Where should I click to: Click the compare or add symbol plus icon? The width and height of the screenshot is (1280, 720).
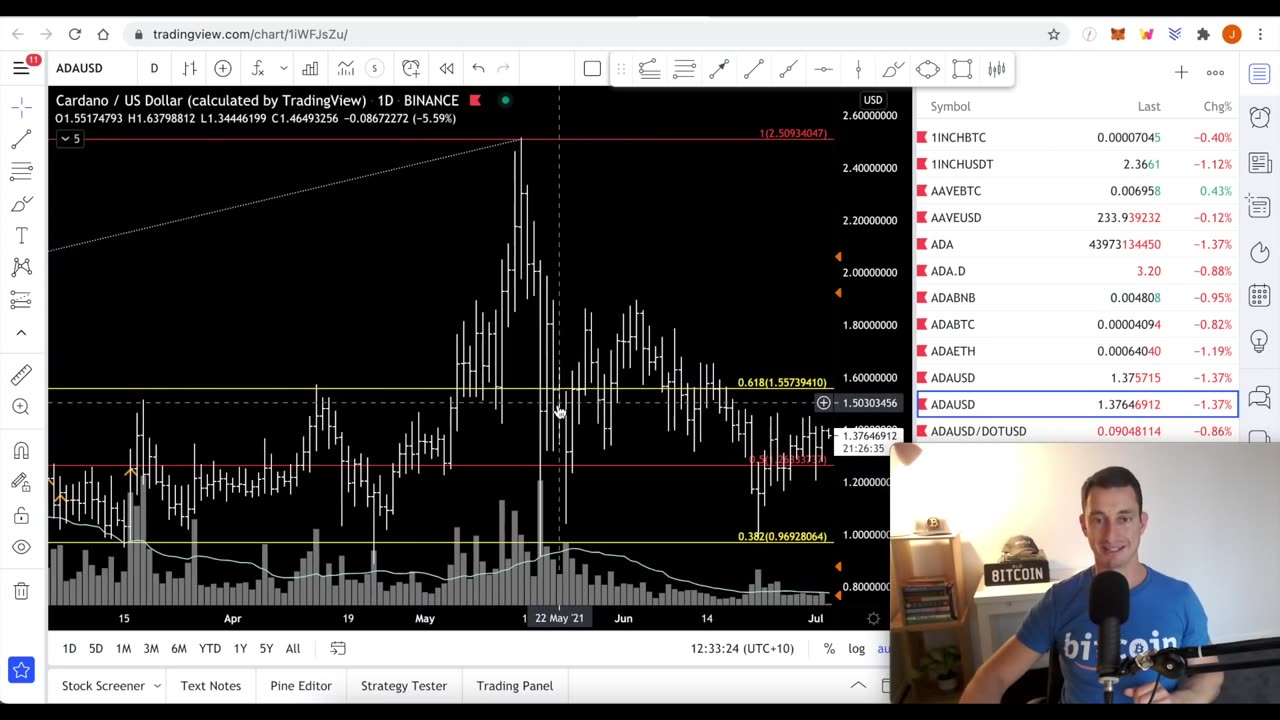click(x=223, y=68)
